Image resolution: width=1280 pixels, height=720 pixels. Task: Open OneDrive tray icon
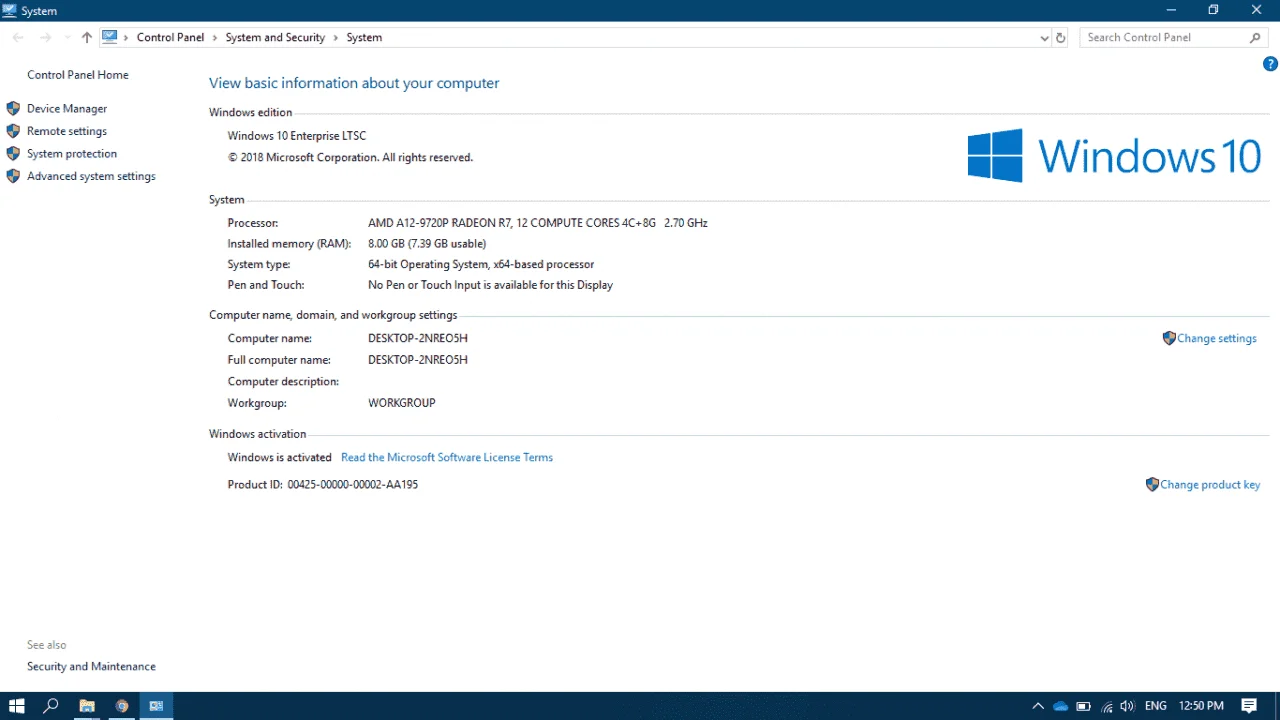click(1061, 706)
